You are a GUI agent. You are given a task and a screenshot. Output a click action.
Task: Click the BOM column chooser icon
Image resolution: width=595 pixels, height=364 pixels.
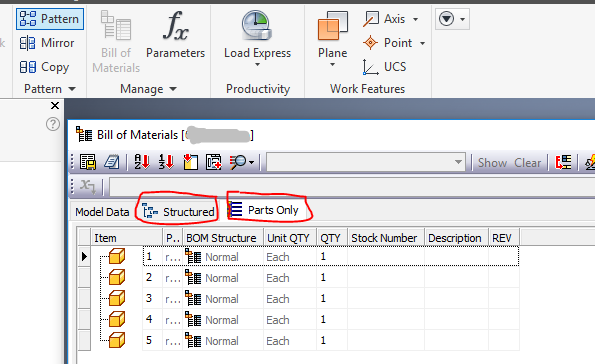pyautogui.click(x=214, y=162)
